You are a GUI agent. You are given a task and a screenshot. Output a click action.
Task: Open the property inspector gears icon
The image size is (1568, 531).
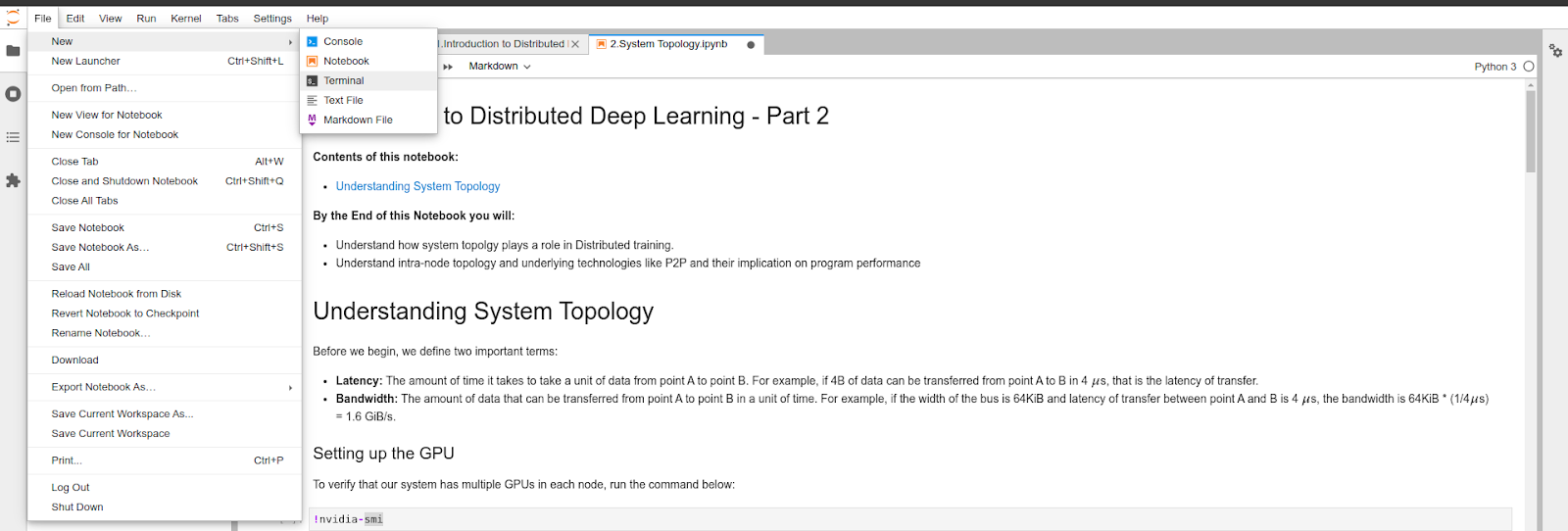tap(1555, 51)
